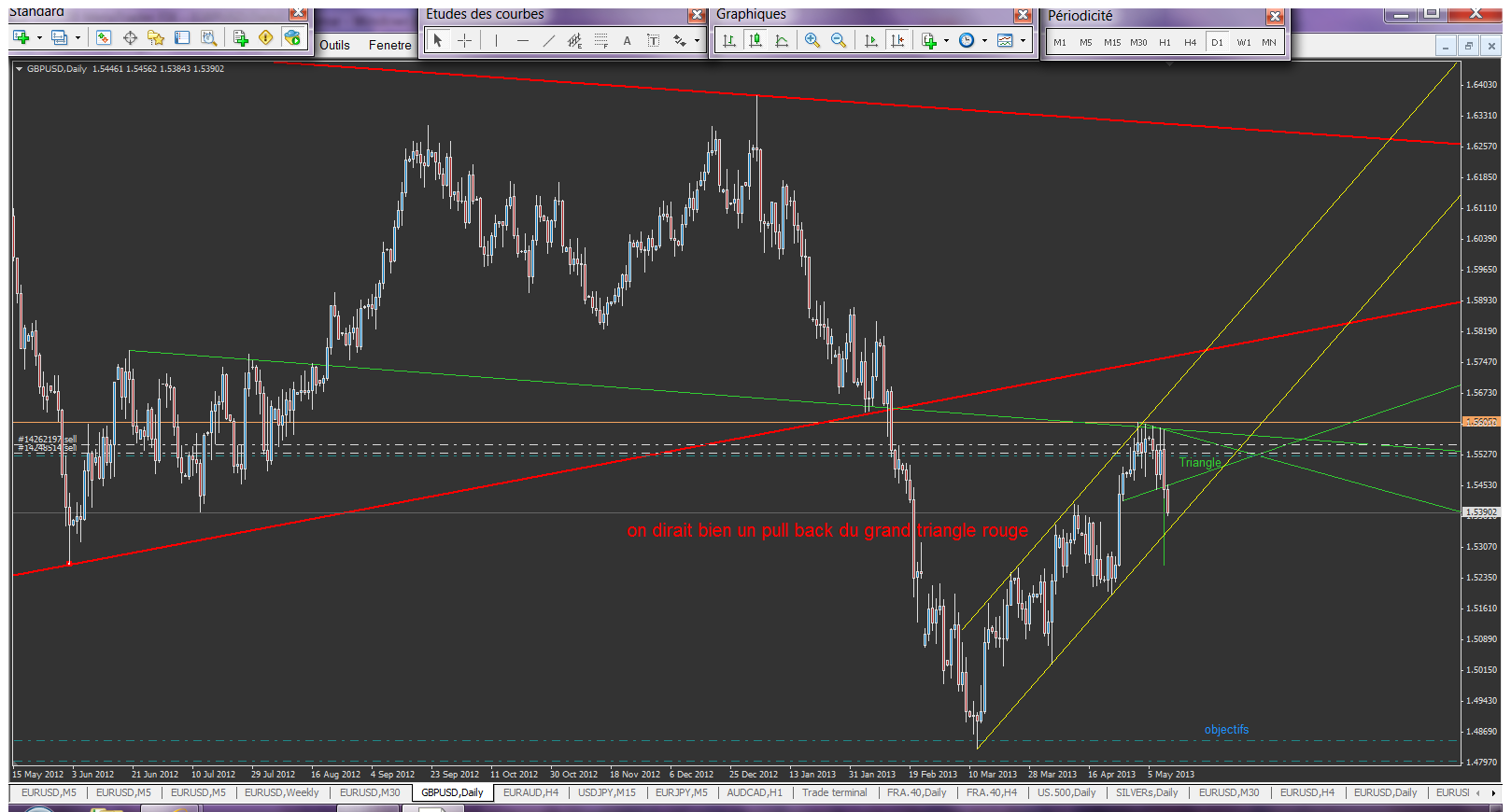Select the arrow Cursor tool
1511x812 pixels.
tap(438, 40)
